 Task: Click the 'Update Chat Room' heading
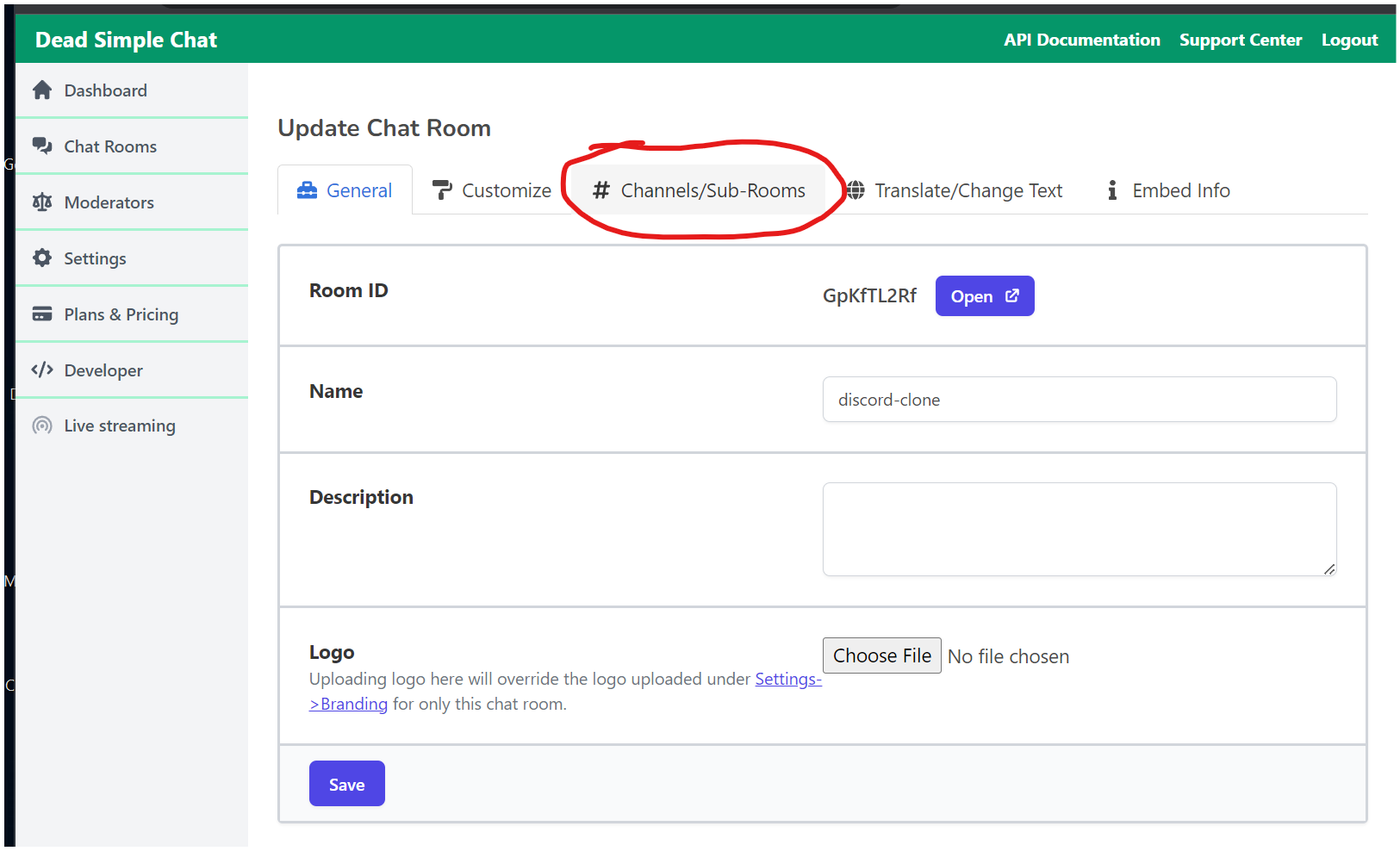[x=384, y=128]
